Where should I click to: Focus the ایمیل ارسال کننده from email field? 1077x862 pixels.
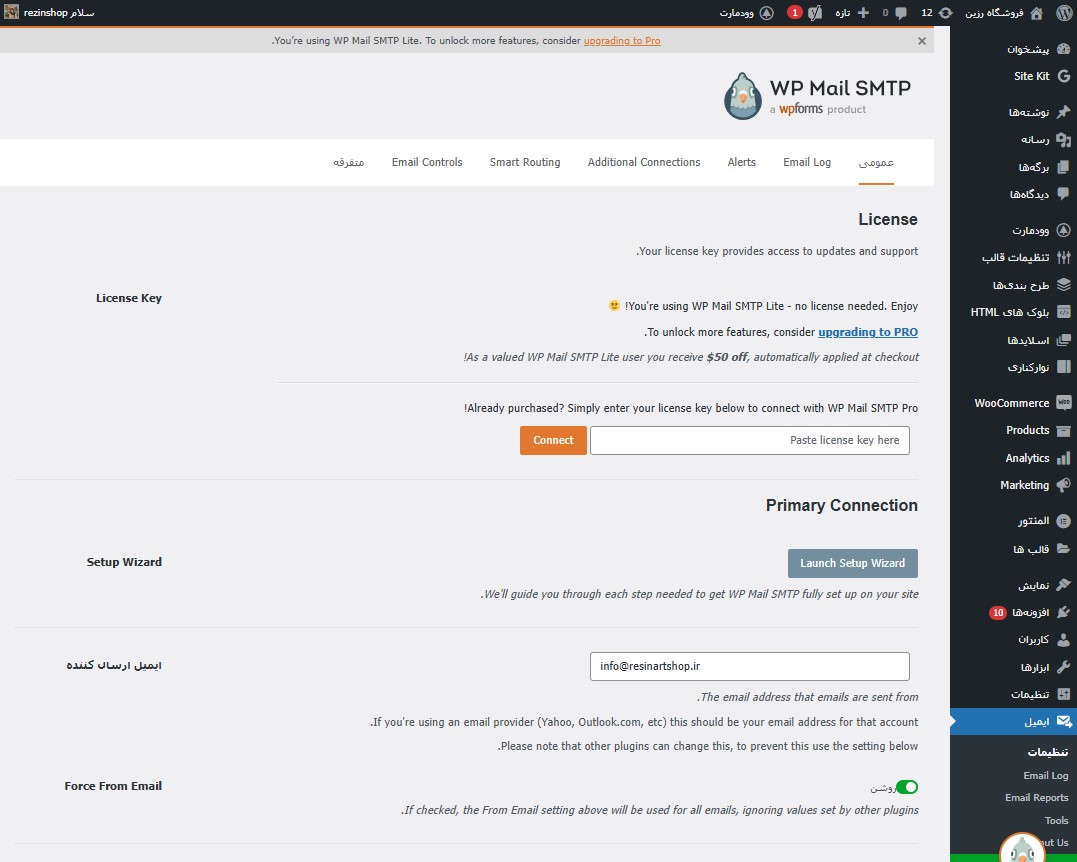[x=749, y=666]
